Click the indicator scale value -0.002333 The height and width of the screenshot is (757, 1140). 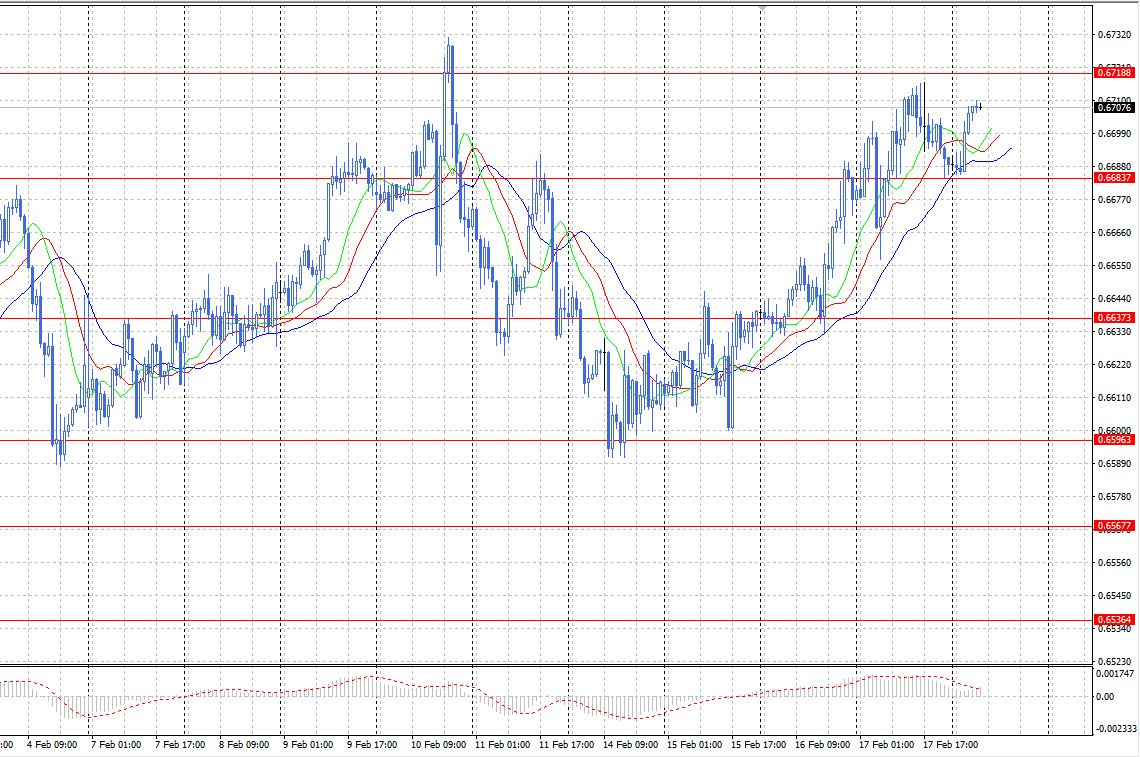point(1116,728)
